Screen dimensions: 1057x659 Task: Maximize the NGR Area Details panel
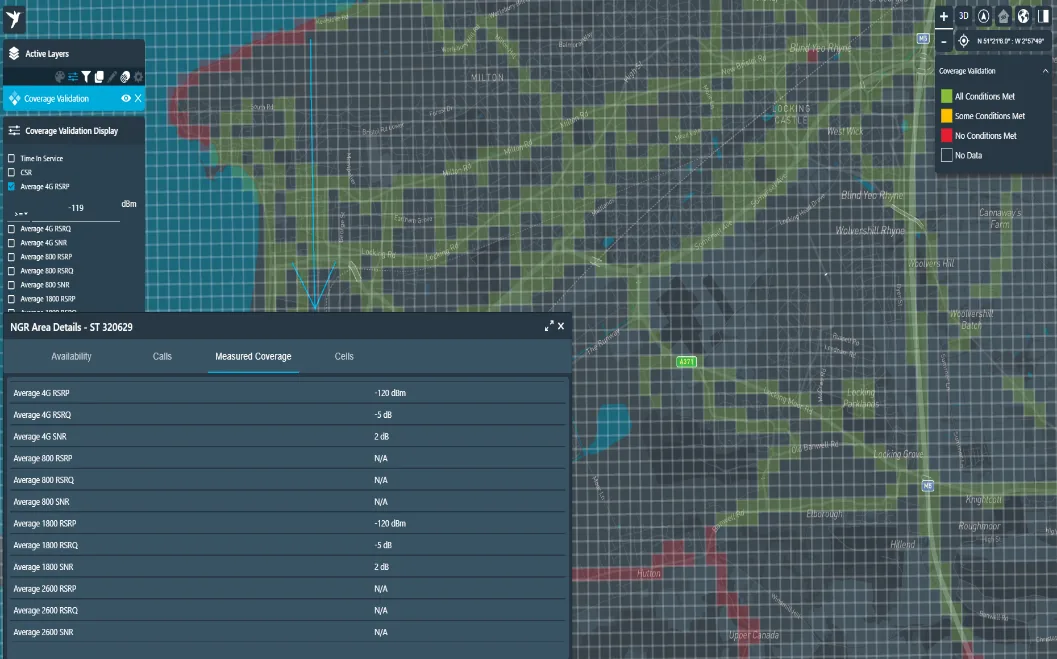point(549,326)
